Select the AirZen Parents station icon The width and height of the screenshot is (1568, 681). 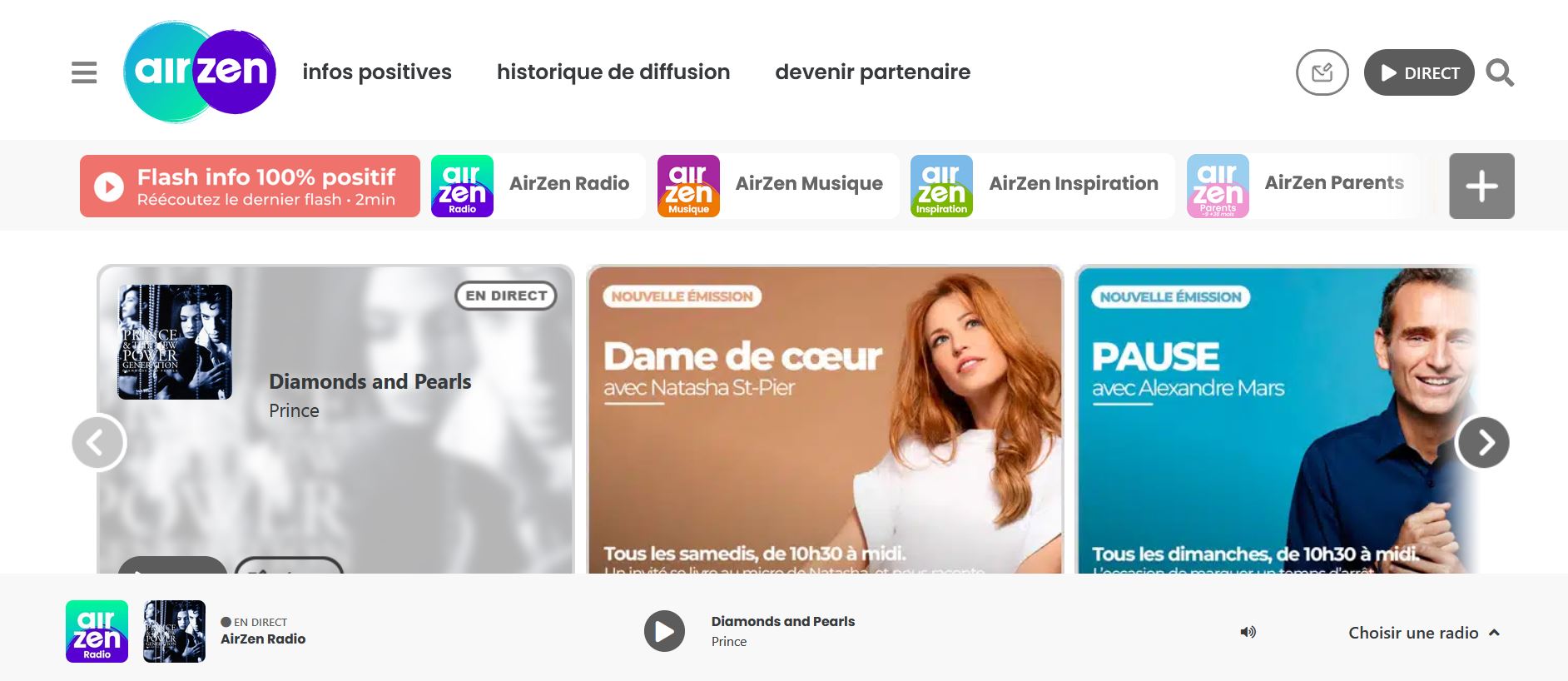coord(1218,186)
